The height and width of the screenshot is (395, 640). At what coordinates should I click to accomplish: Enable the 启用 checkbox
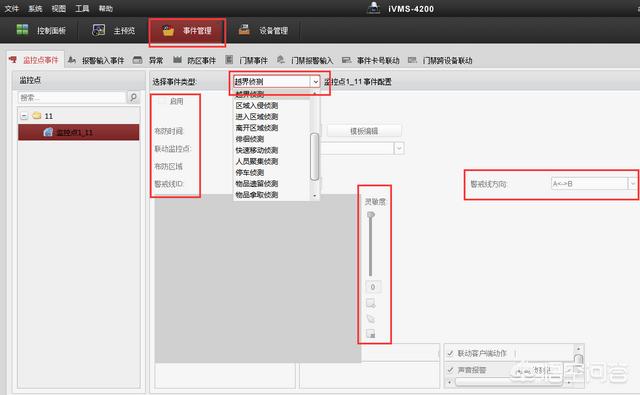(x=162, y=101)
